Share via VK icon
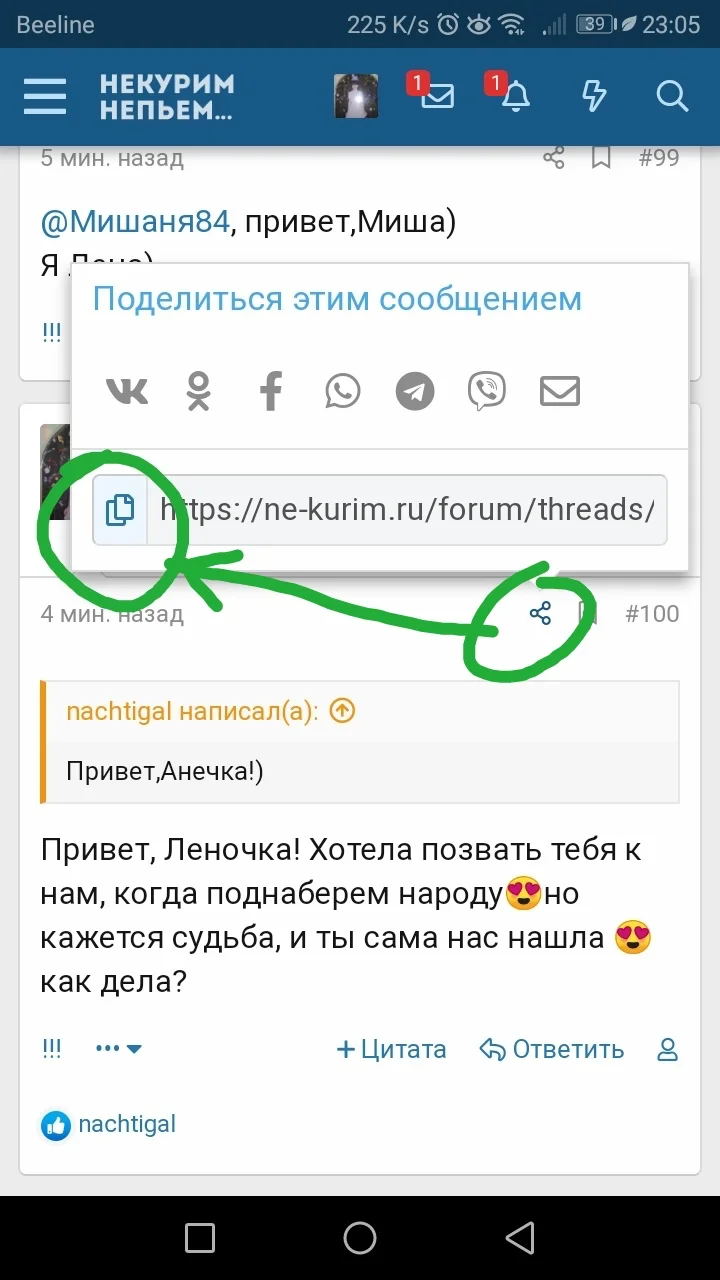720x1280 pixels. [127, 390]
